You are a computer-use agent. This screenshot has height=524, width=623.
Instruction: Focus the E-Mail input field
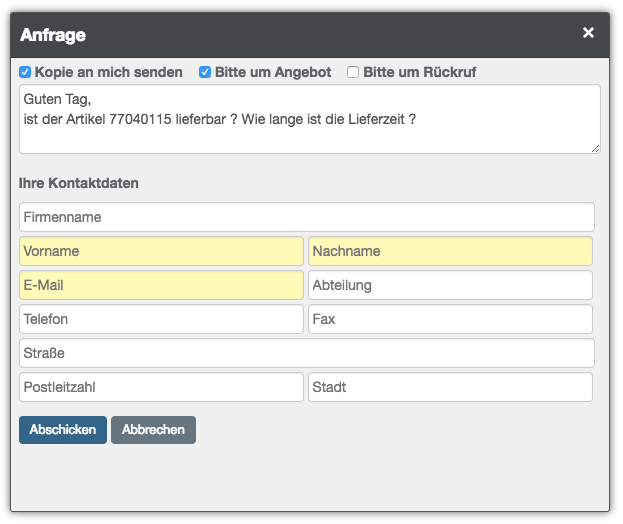161,285
